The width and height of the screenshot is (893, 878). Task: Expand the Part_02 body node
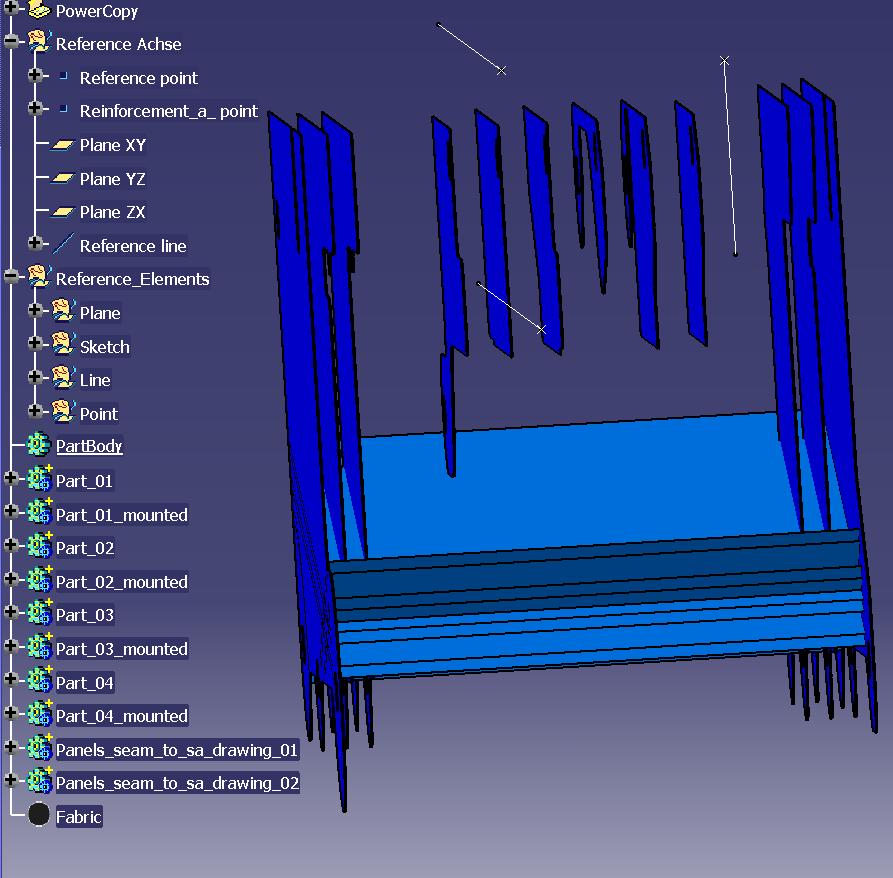coord(10,545)
